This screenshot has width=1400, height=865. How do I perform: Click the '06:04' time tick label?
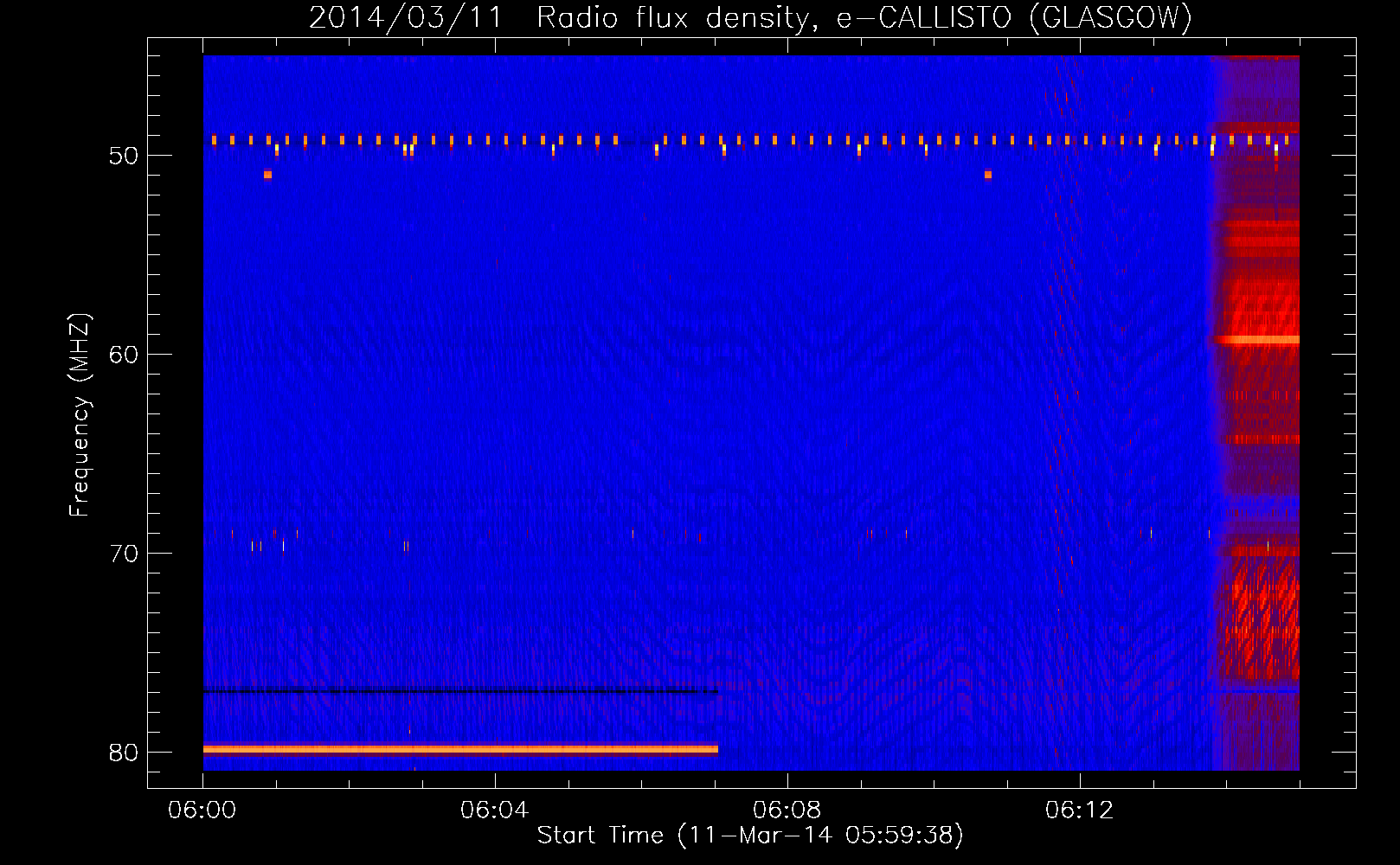click(495, 811)
